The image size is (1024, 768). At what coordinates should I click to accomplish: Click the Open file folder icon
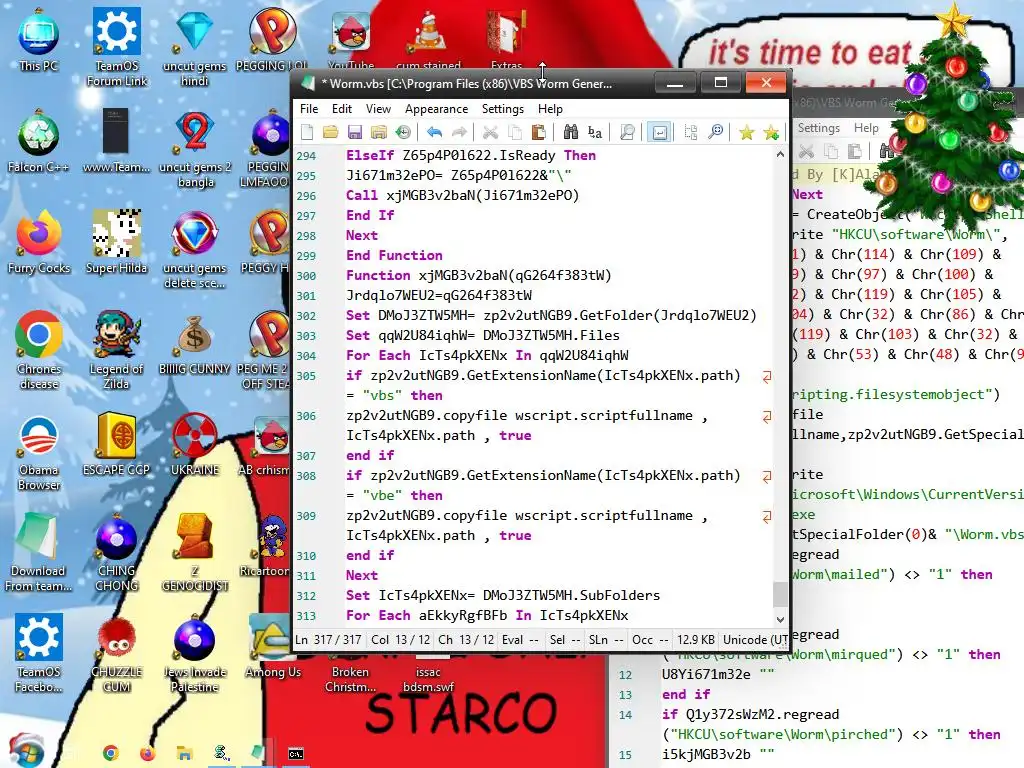click(x=331, y=133)
